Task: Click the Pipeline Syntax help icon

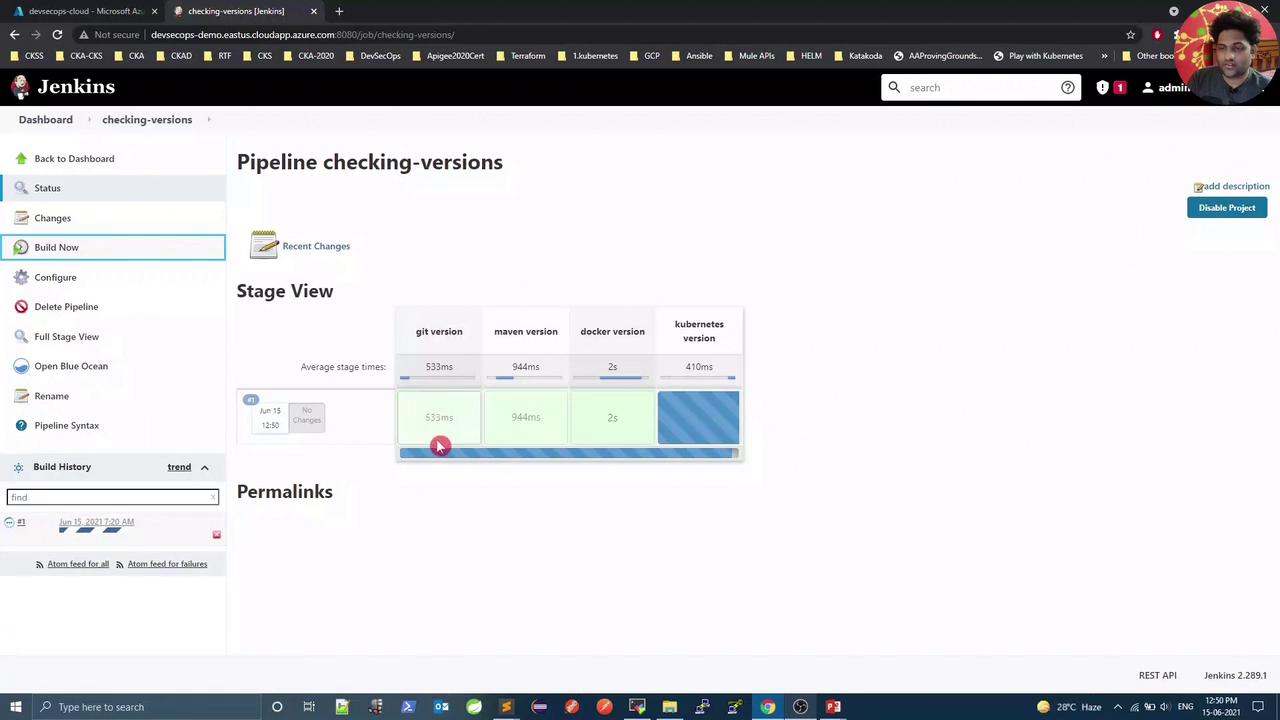Action: click(x=21, y=425)
